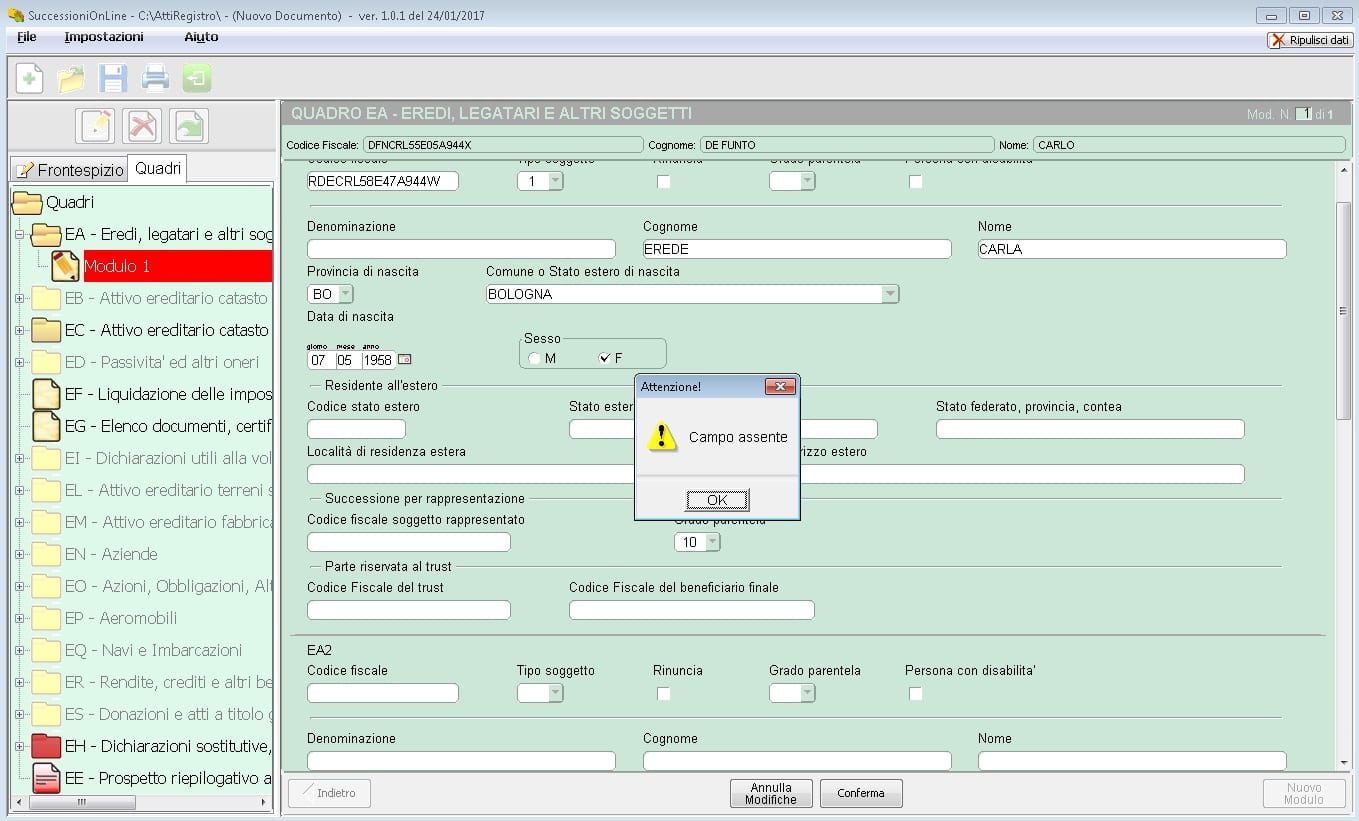This screenshot has width=1359, height=821.
Task: Toggle the first heir's disability checkbox
Action: coord(915,181)
